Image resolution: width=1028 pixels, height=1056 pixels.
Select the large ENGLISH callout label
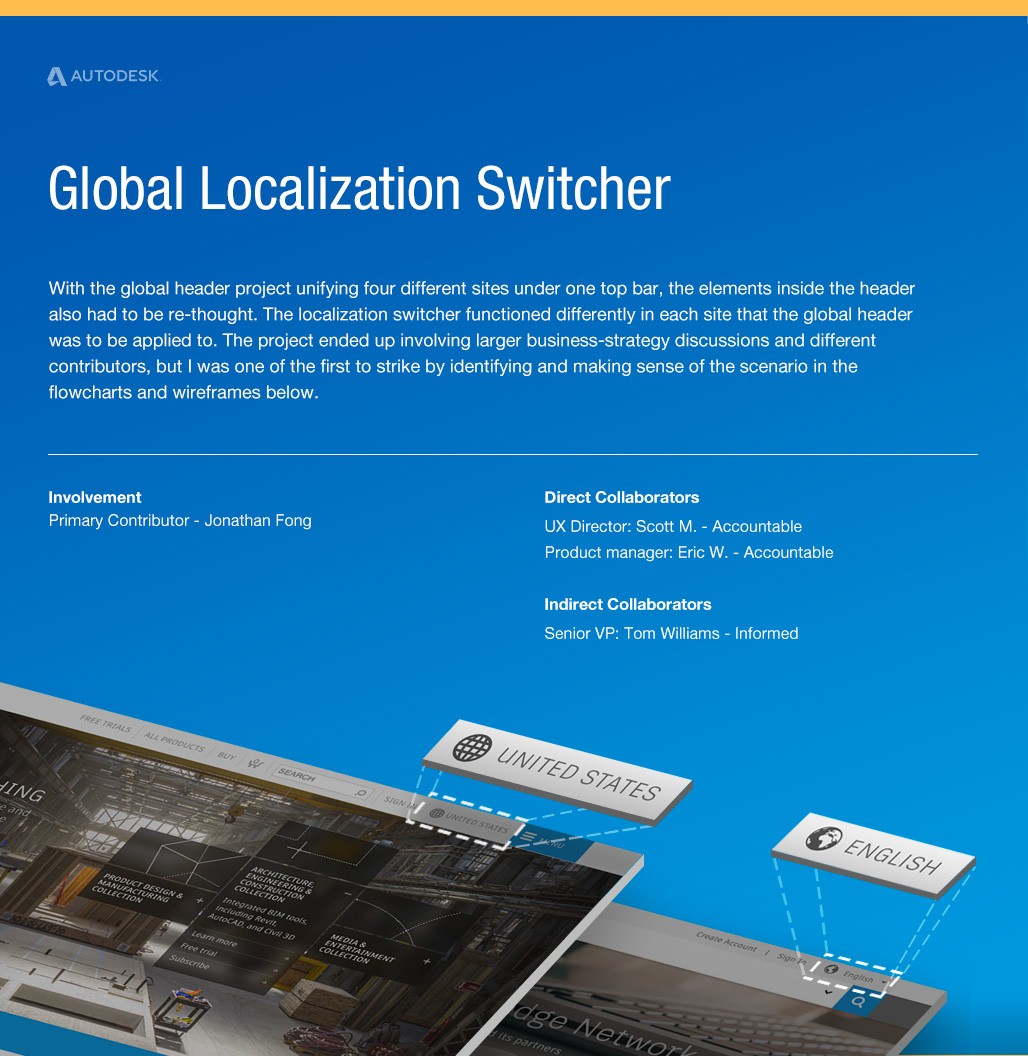tap(893, 857)
